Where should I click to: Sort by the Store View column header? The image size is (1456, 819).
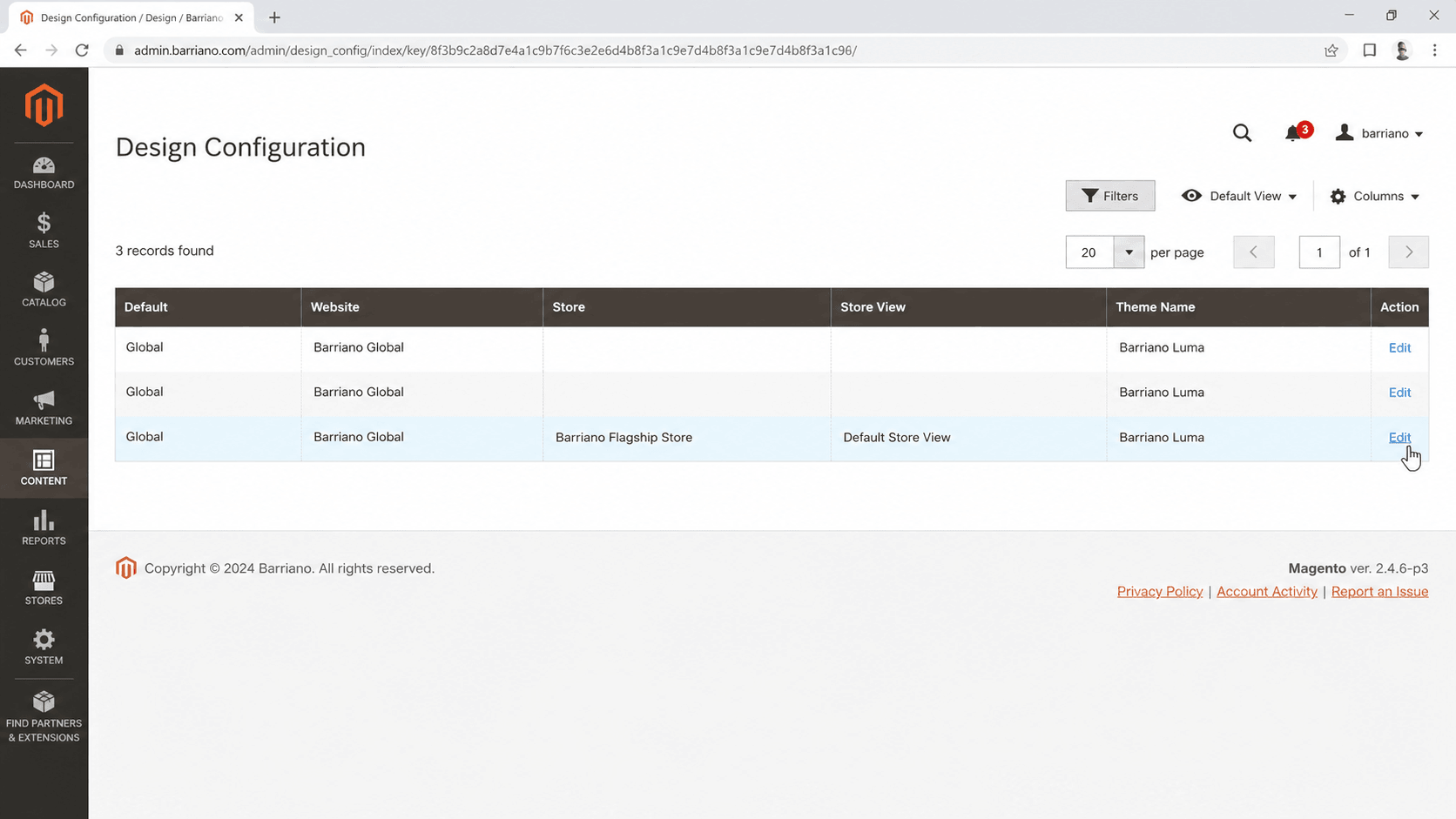[x=968, y=307]
